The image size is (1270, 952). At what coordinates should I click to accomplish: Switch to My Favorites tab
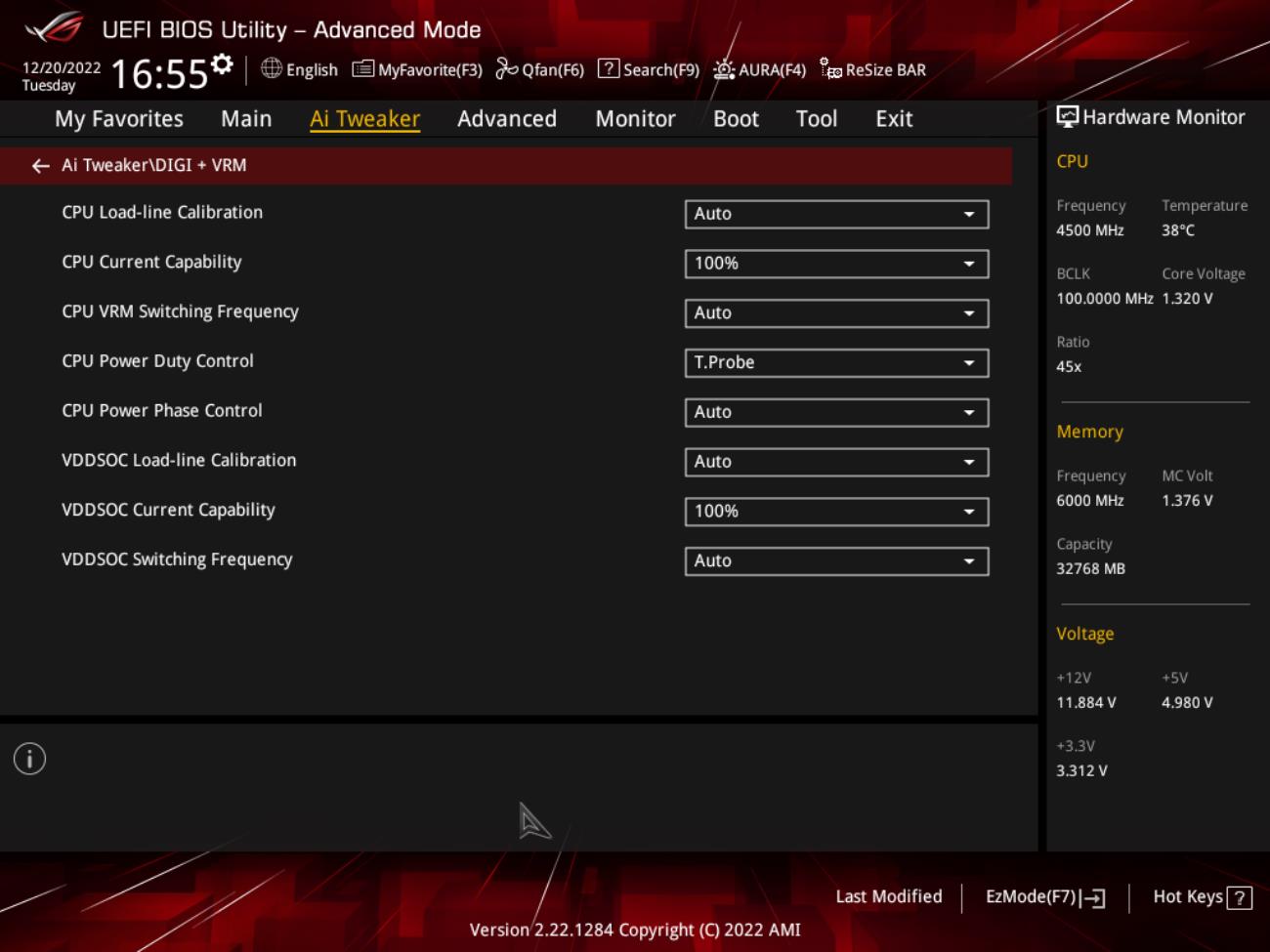119,119
